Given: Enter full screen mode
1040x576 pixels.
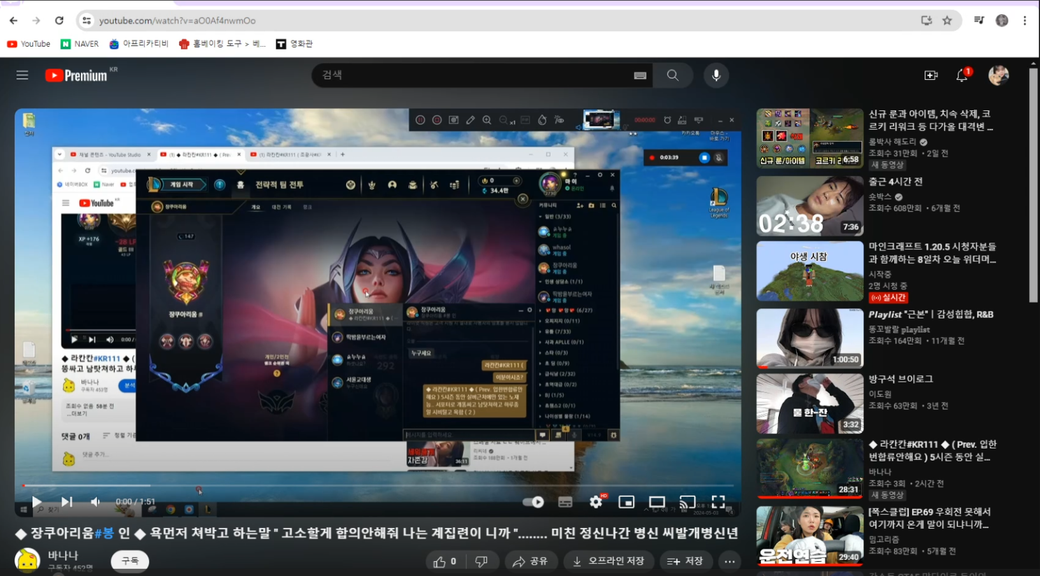Looking at the screenshot, I should [x=718, y=502].
